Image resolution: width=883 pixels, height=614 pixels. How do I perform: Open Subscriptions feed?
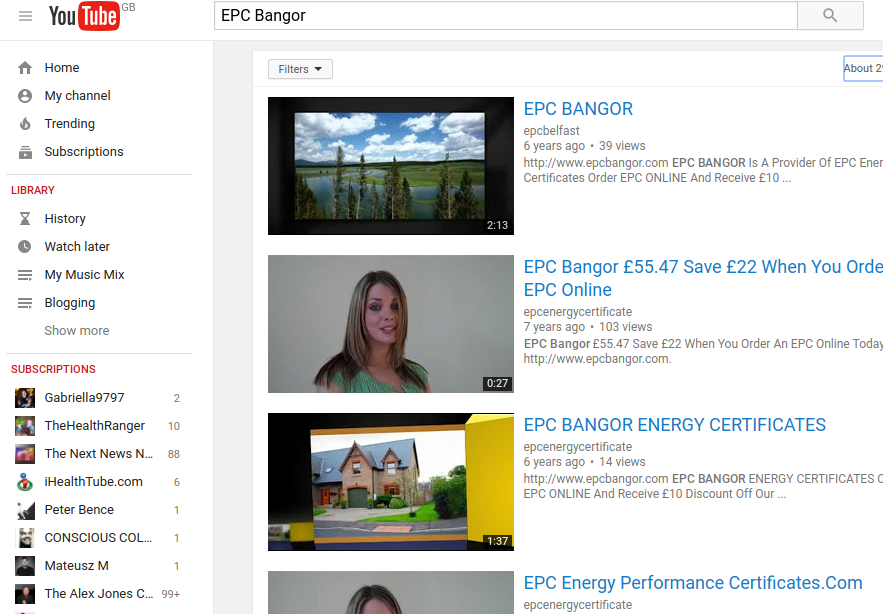(x=84, y=152)
